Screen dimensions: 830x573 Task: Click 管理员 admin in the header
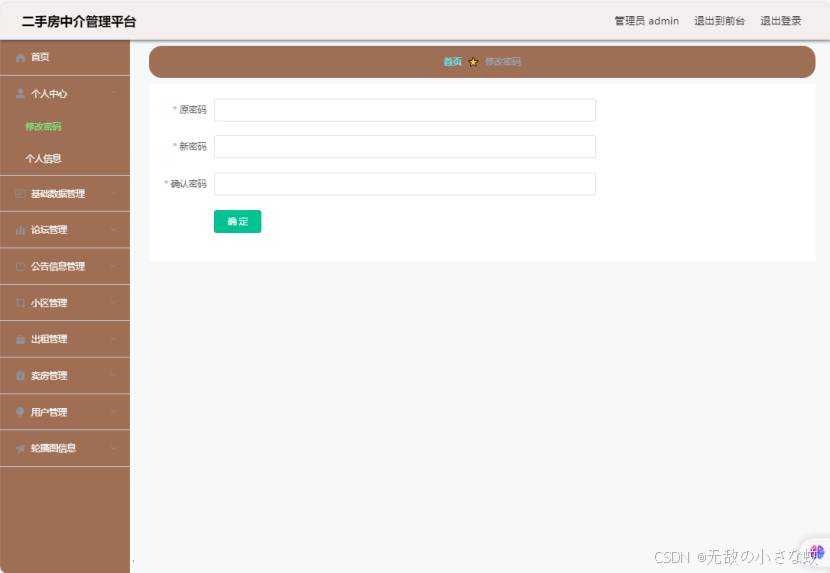point(646,21)
